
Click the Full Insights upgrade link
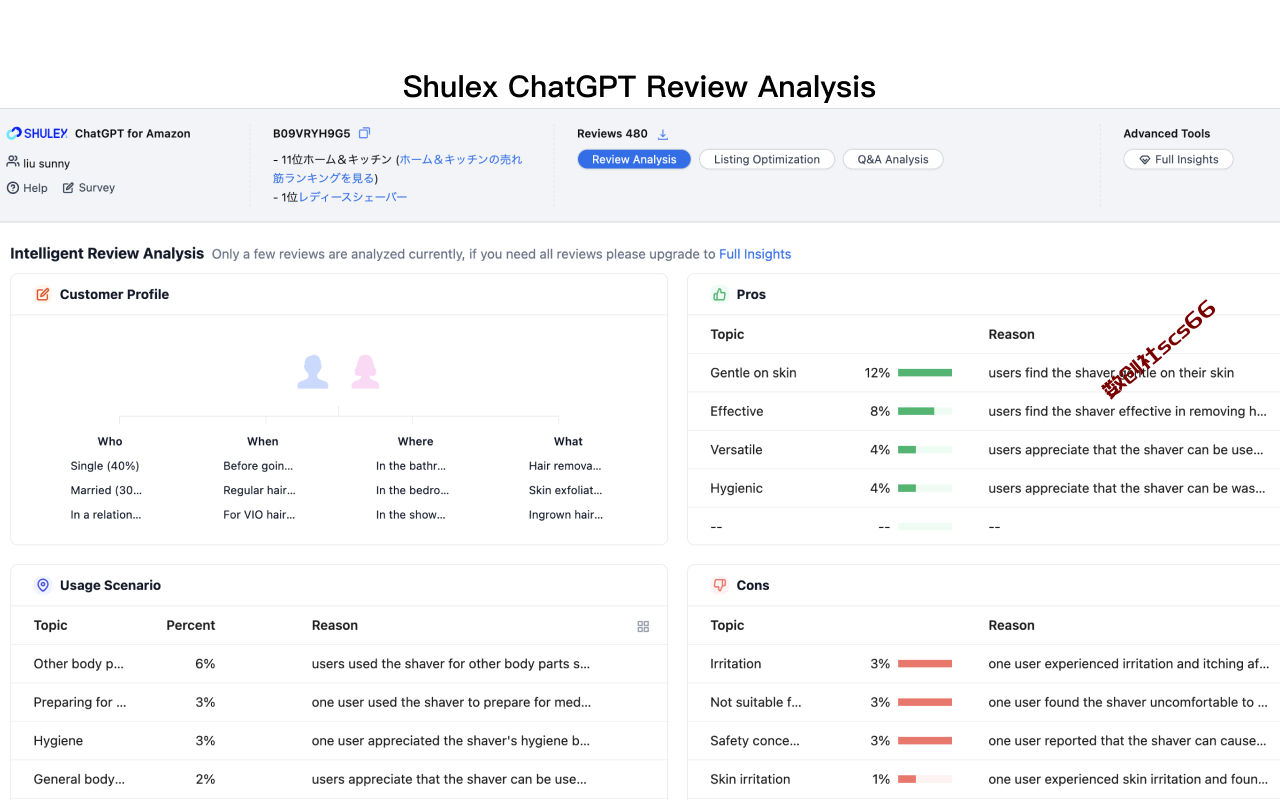point(755,254)
